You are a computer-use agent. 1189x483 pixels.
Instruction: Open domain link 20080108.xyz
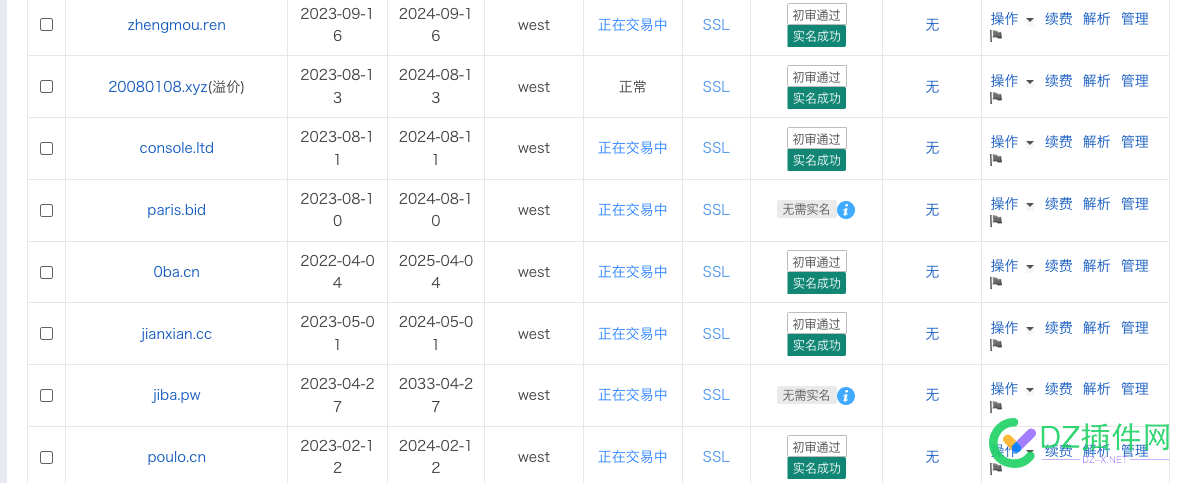[x=158, y=86]
